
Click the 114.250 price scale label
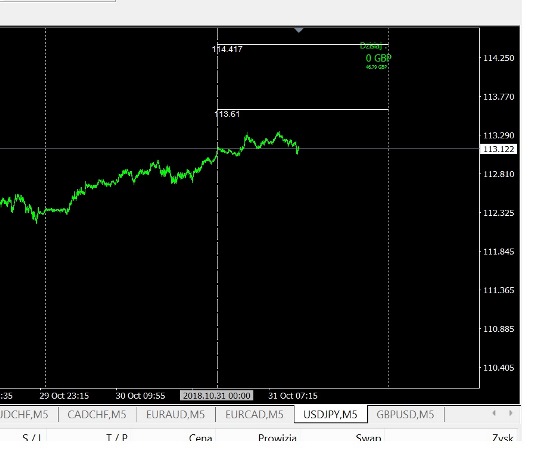pyautogui.click(x=498, y=58)
